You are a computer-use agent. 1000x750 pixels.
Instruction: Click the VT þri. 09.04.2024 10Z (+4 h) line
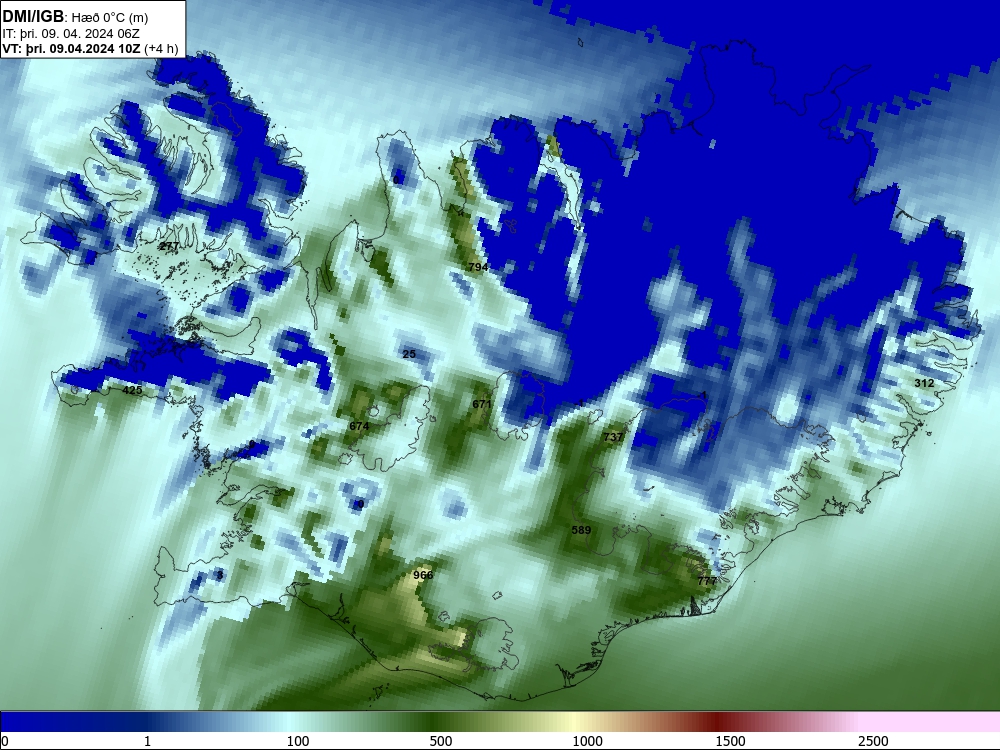pos(90,48)
